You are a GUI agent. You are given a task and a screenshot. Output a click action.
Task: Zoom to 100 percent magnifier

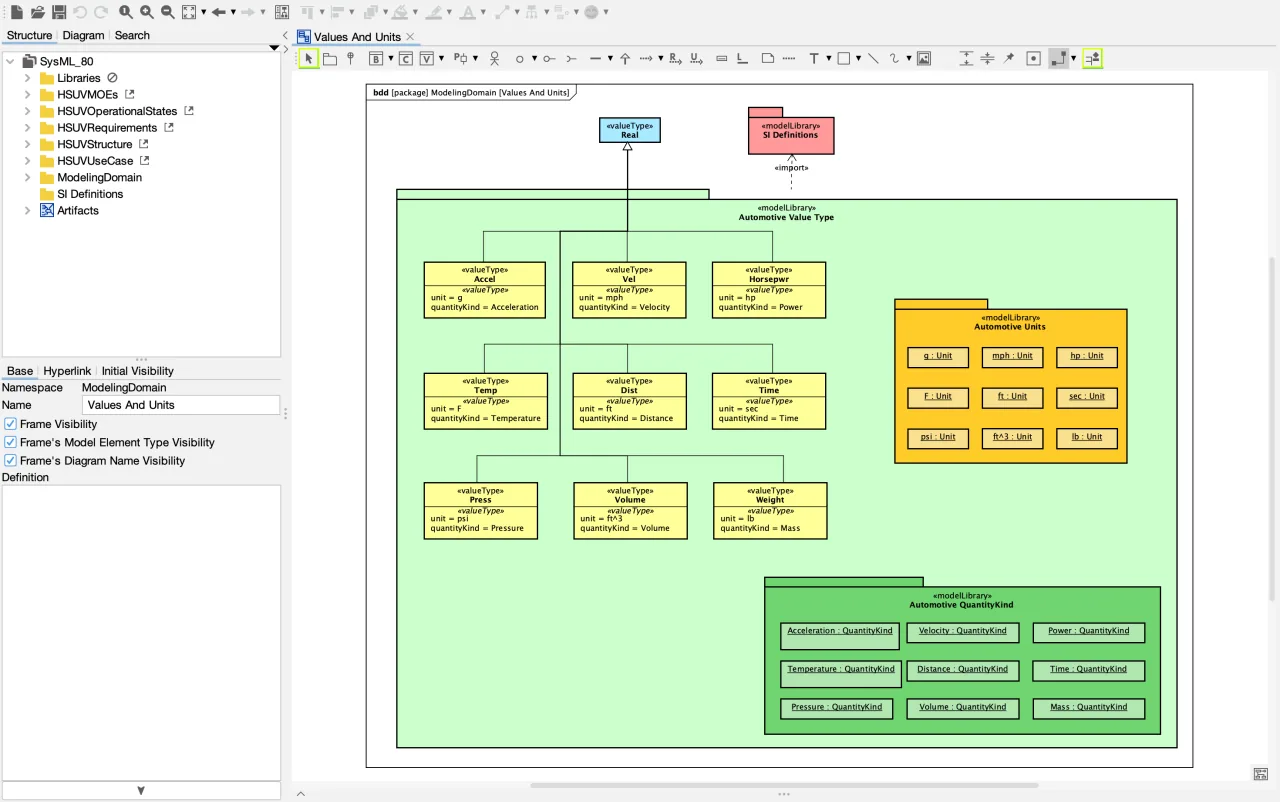coord(126,12)
